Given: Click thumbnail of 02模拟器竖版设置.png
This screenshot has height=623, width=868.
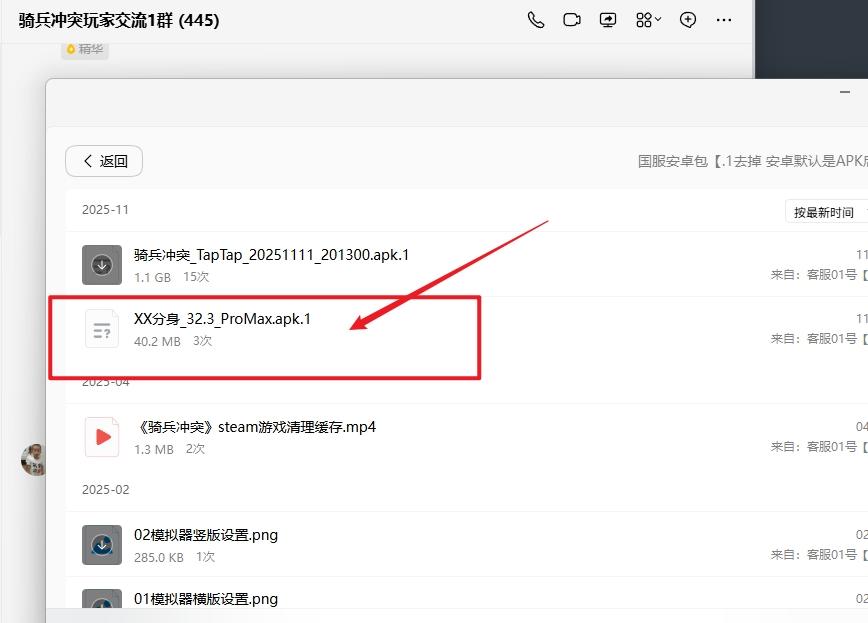Looking at the screenshot, I should [102, 545].
